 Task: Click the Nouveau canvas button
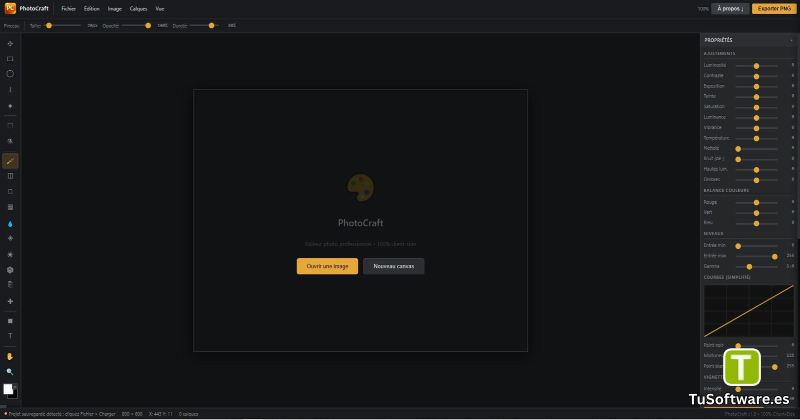click(393, 266)
